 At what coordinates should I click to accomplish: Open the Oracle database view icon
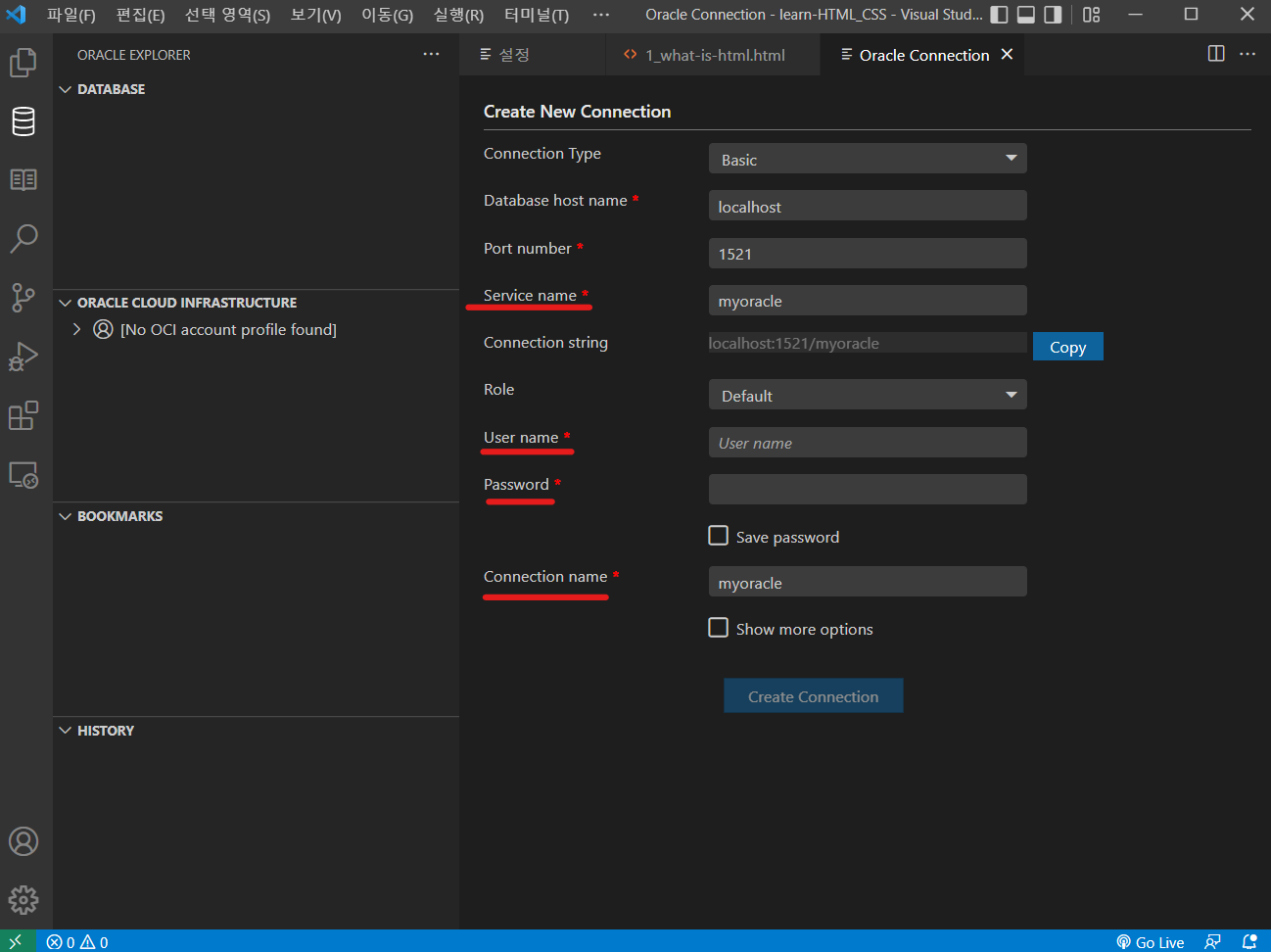[x=24, y=121]
